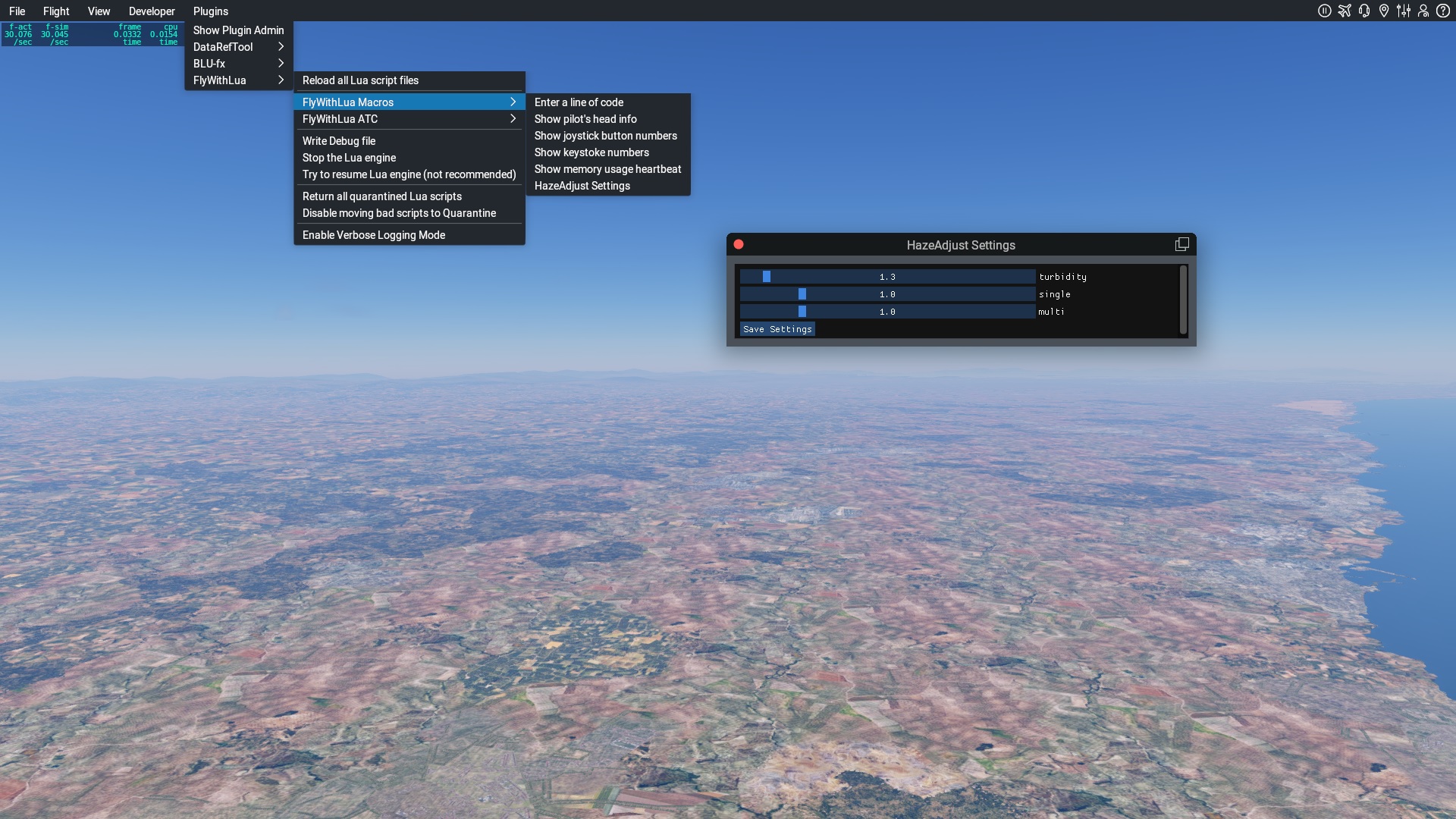Open the File menu
The width and height of the screenshot is (1456, 819).
[17, 11]
